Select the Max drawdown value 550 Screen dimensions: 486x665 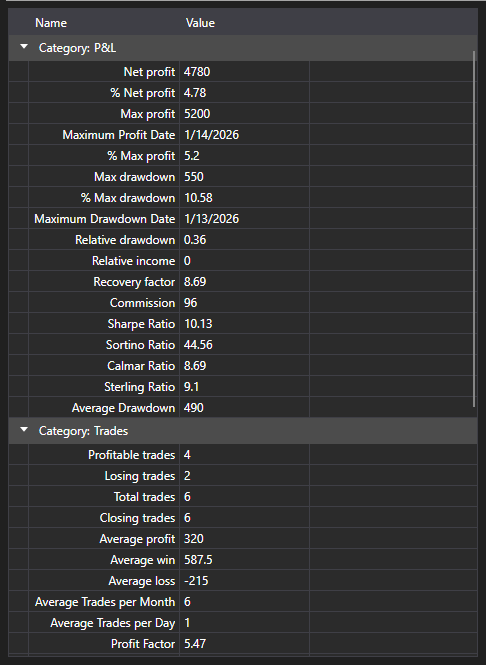tap(193, 177)
